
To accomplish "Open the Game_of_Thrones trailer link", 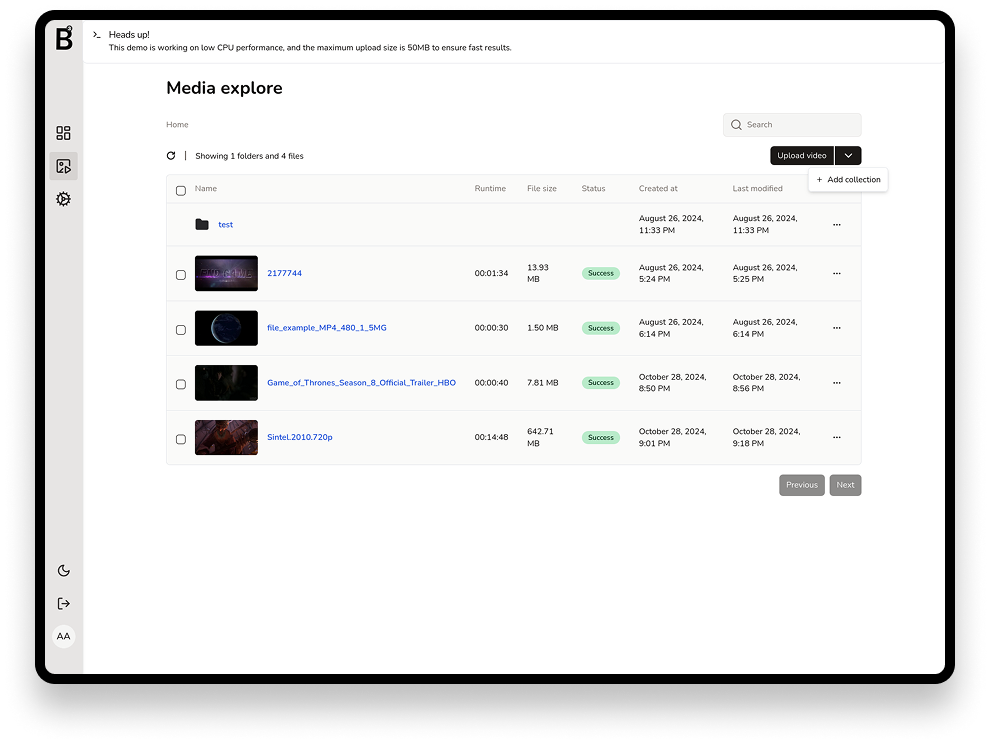I will click(361, 382).
